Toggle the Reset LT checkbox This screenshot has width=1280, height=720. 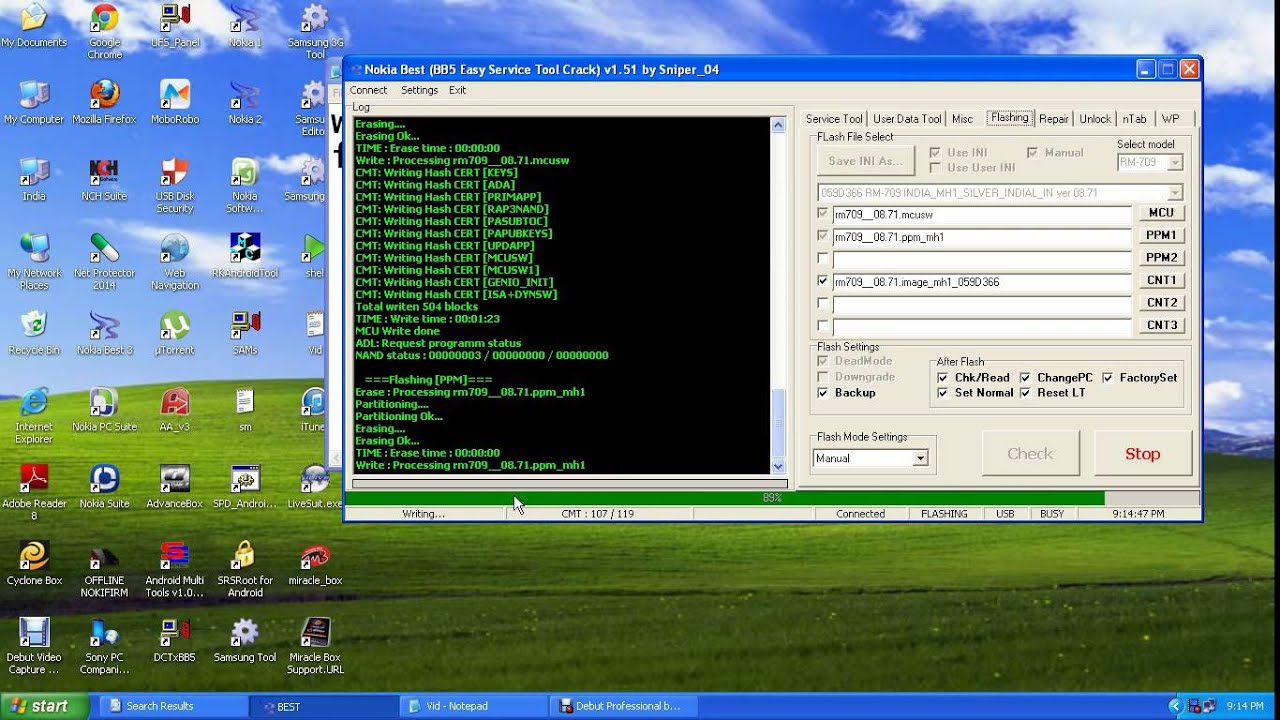(x=1025, y=393)
